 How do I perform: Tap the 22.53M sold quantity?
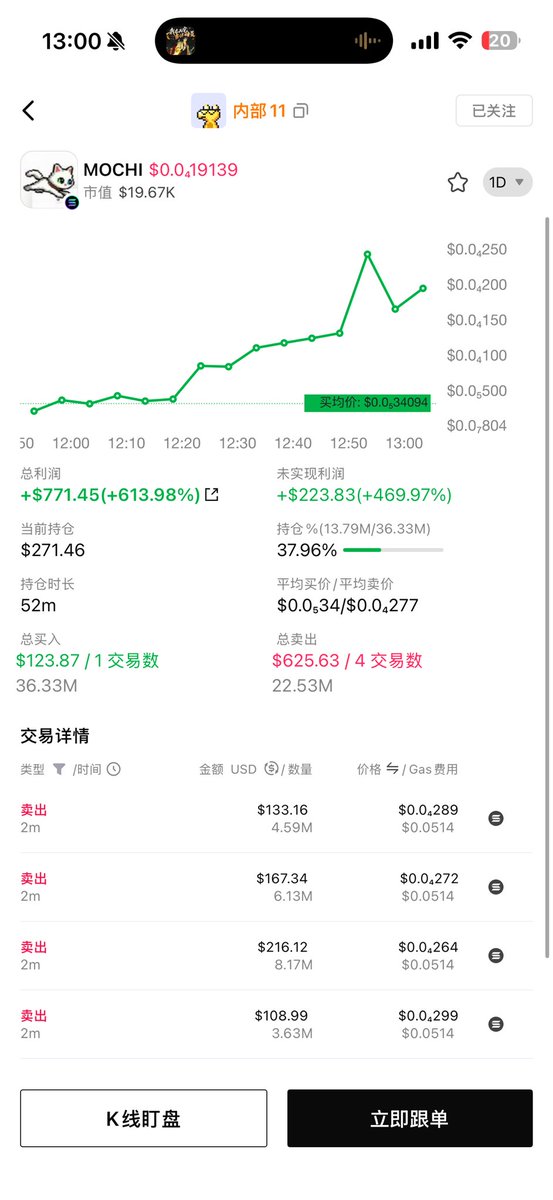click(x=302, y=686)
